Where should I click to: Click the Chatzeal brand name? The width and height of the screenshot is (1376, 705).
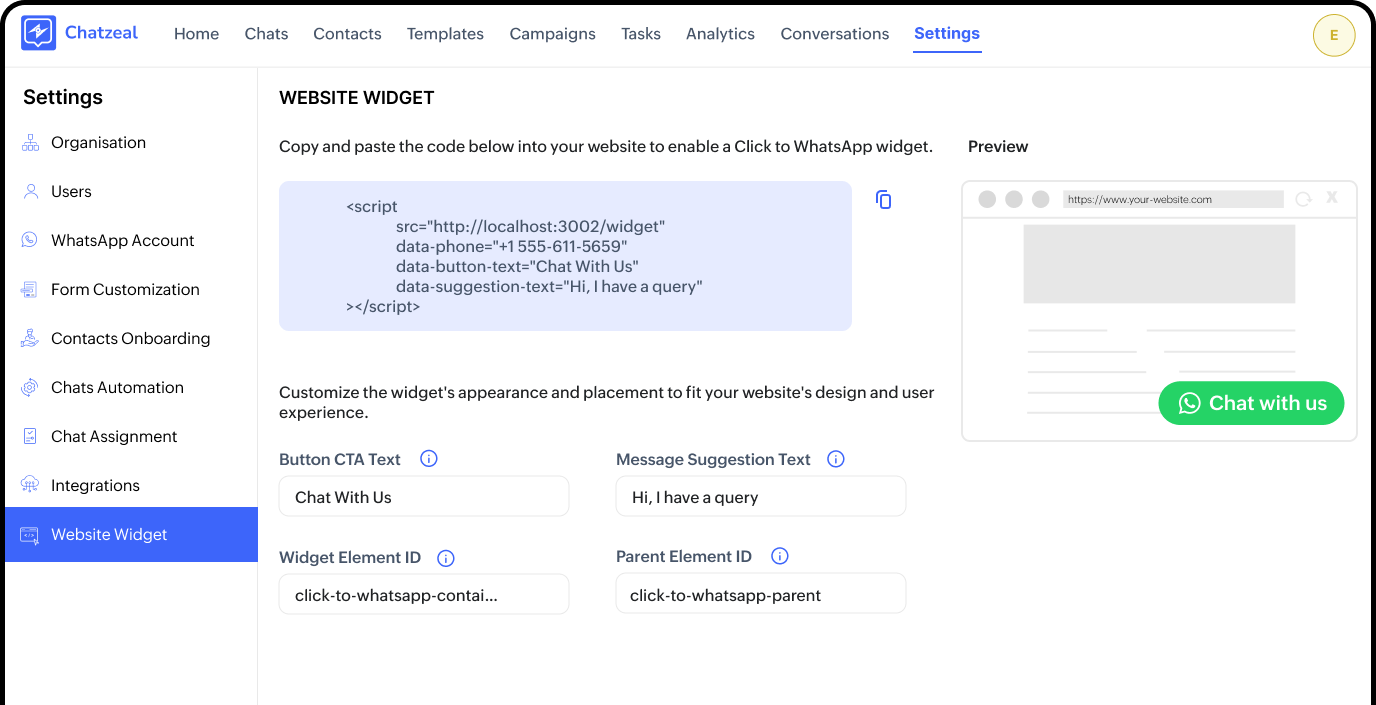pos(101,33)
